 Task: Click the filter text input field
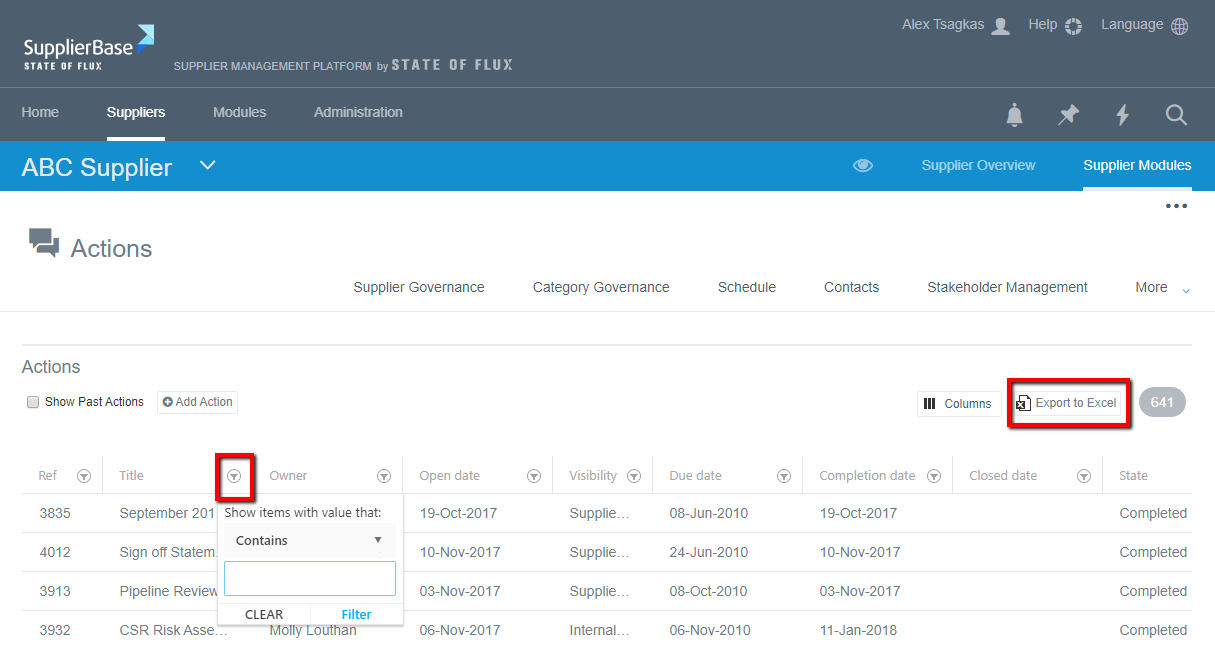[309, 578]
